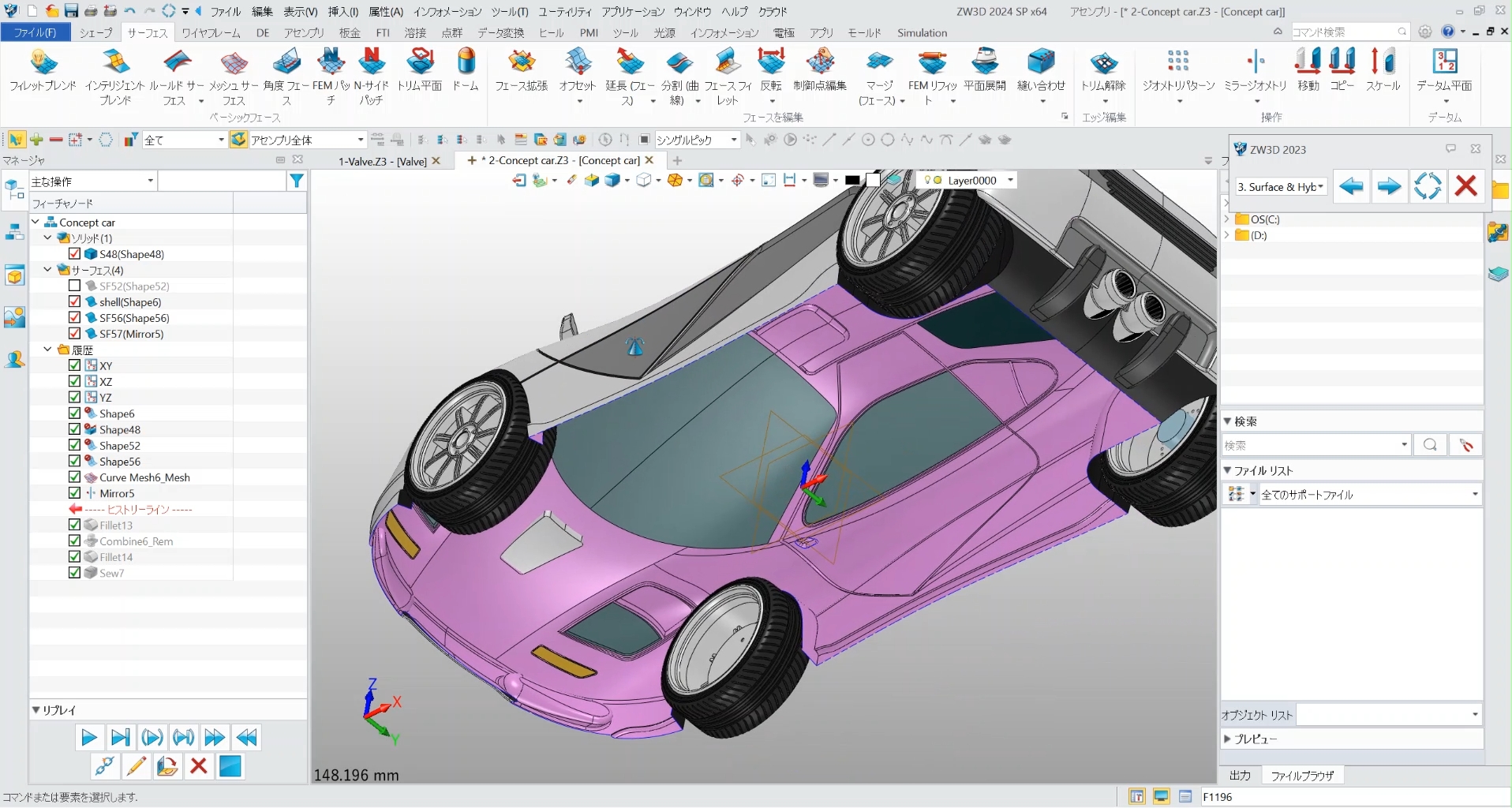Open the ヘルプ menu
This screenshot has width=1512, height=808.
pos(734,11)
